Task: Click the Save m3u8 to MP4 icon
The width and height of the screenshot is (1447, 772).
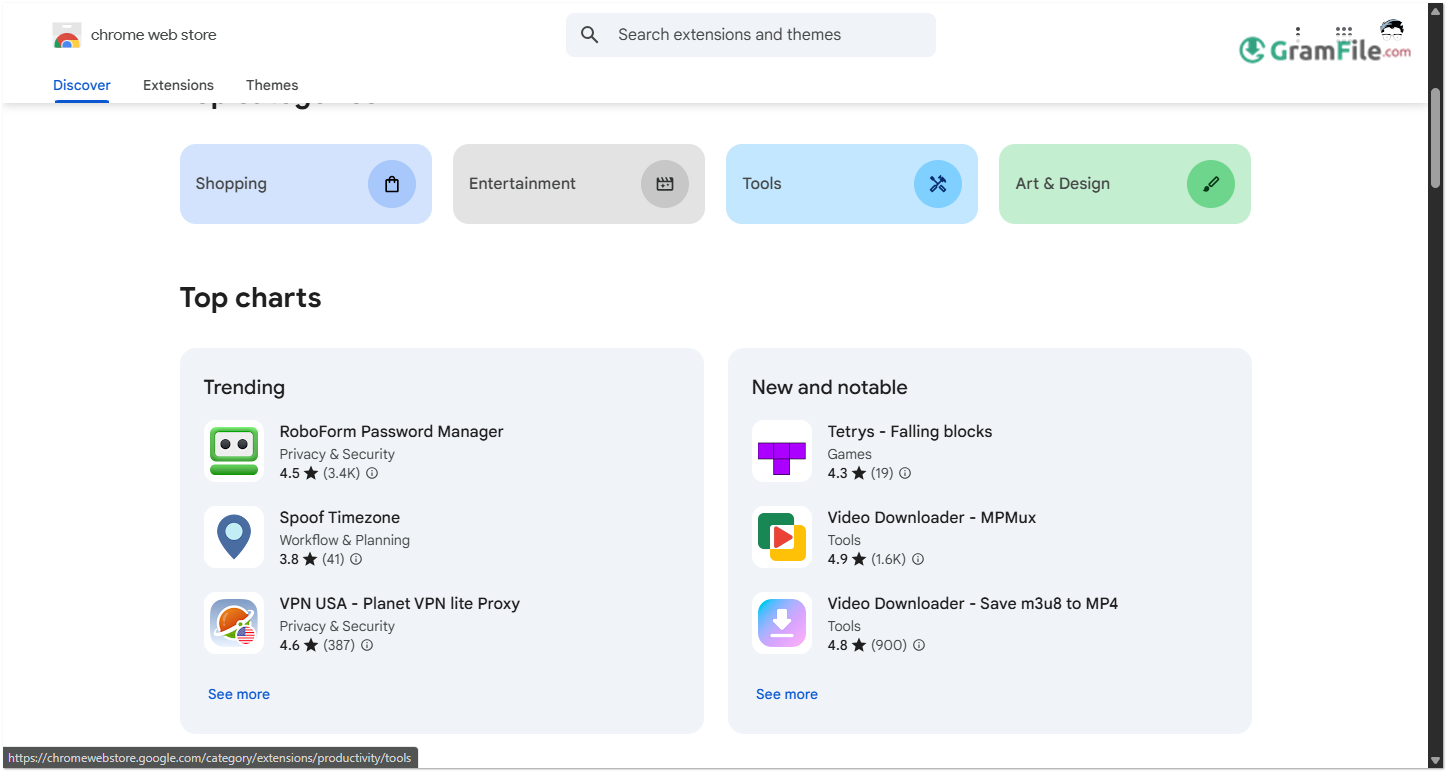Action: tap(782, 623)
